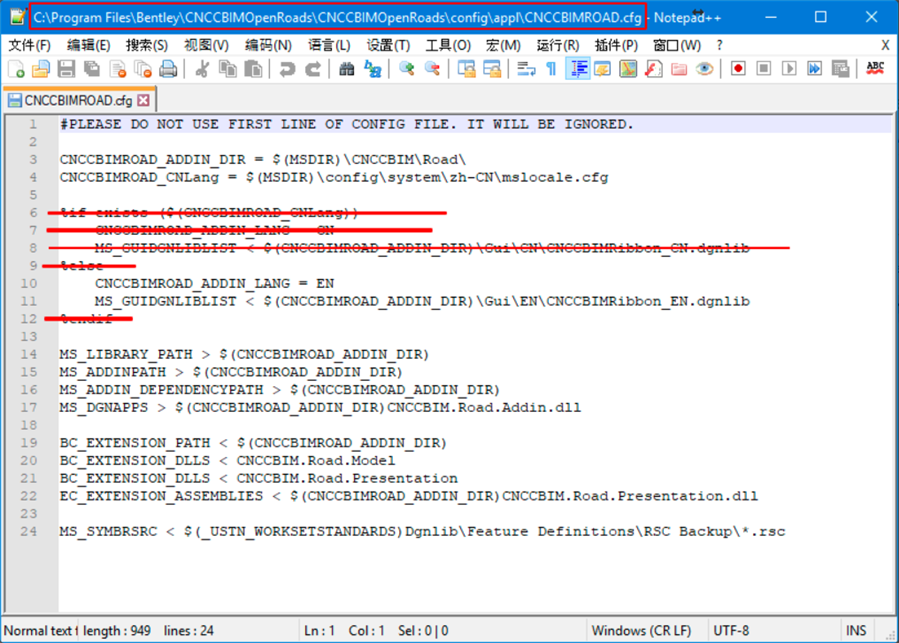Close document with menu bar X
This screenshot has height=643, width=899.
[x=885, y=45]
